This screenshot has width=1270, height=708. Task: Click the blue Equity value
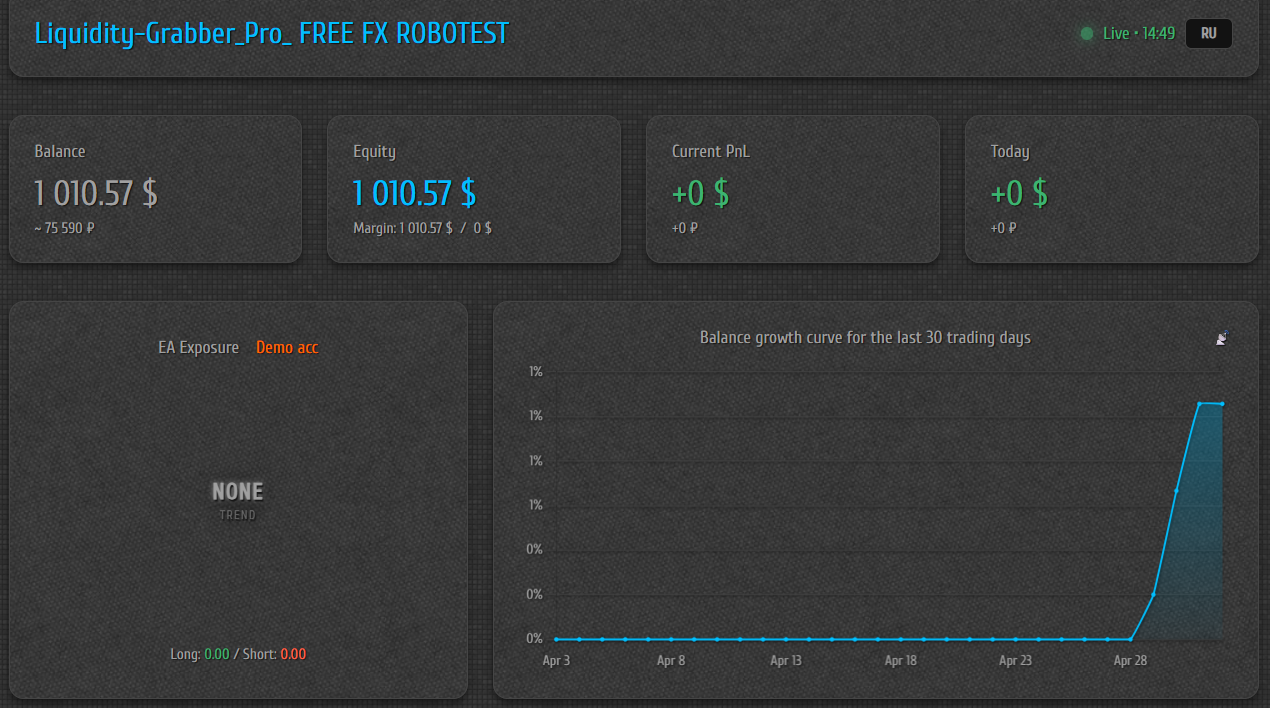tap(415, 192)
